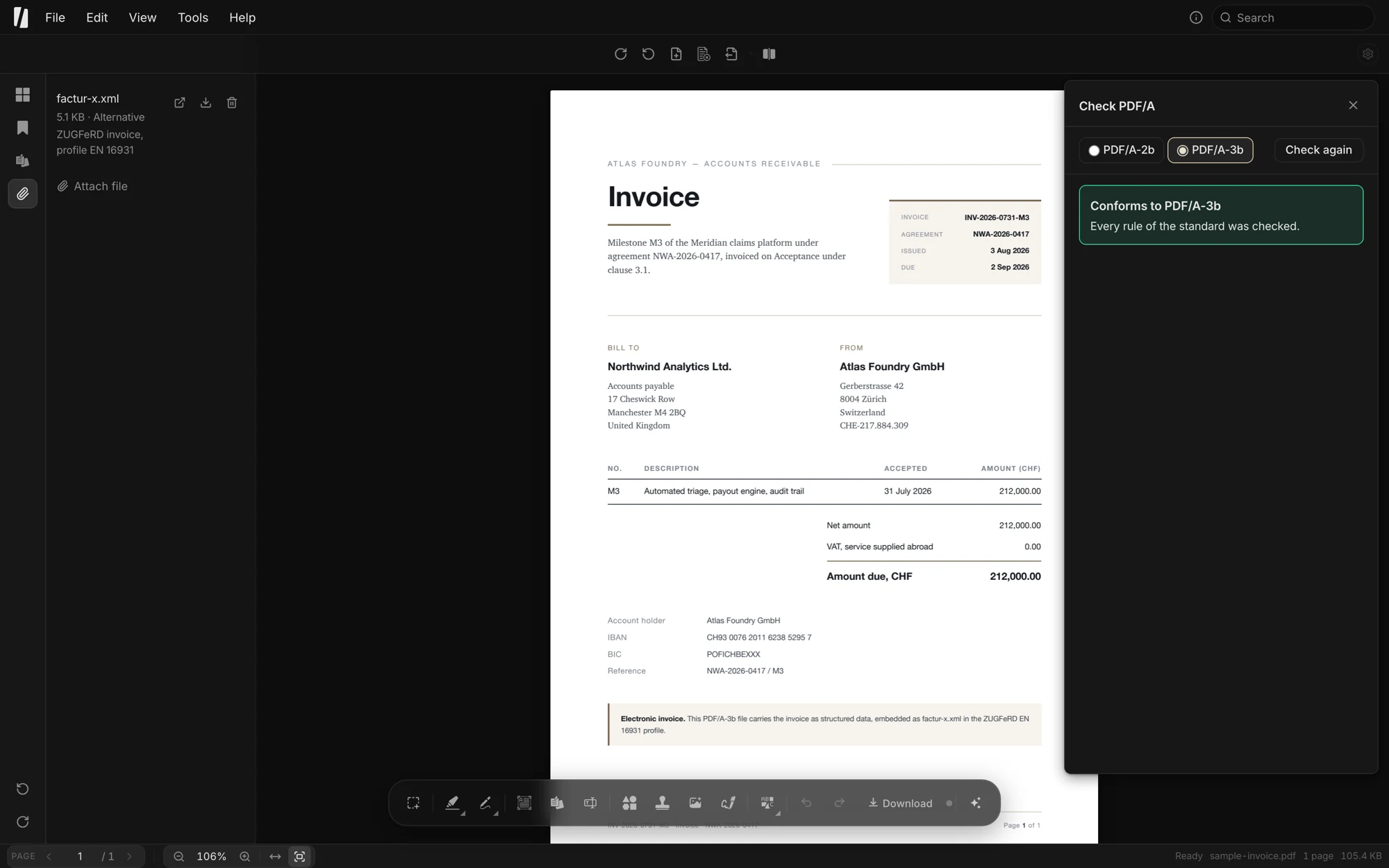Download the factur-x.xml attachment
Viewport: 1389px width, 868px height.
[x=206, y=103]
